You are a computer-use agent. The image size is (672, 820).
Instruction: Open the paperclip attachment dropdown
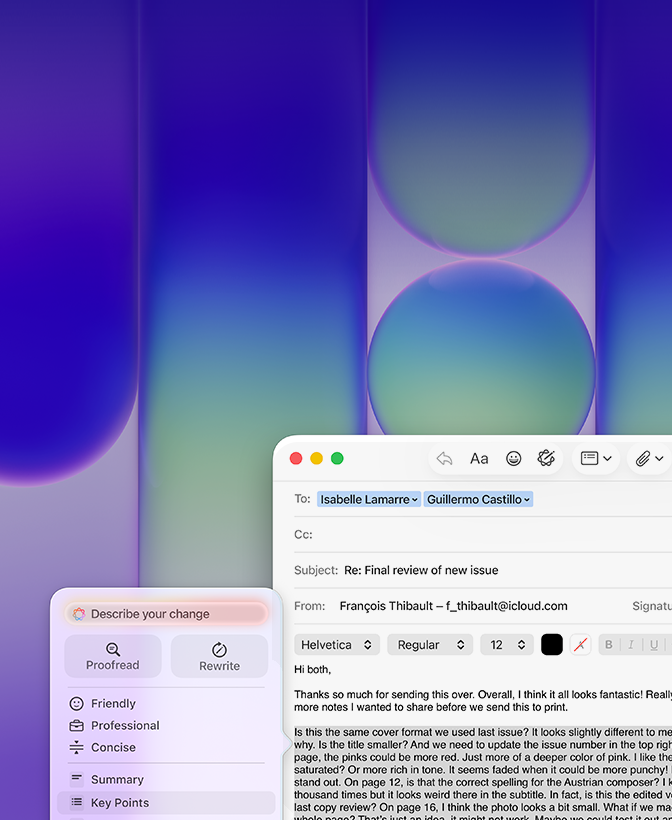650,459
